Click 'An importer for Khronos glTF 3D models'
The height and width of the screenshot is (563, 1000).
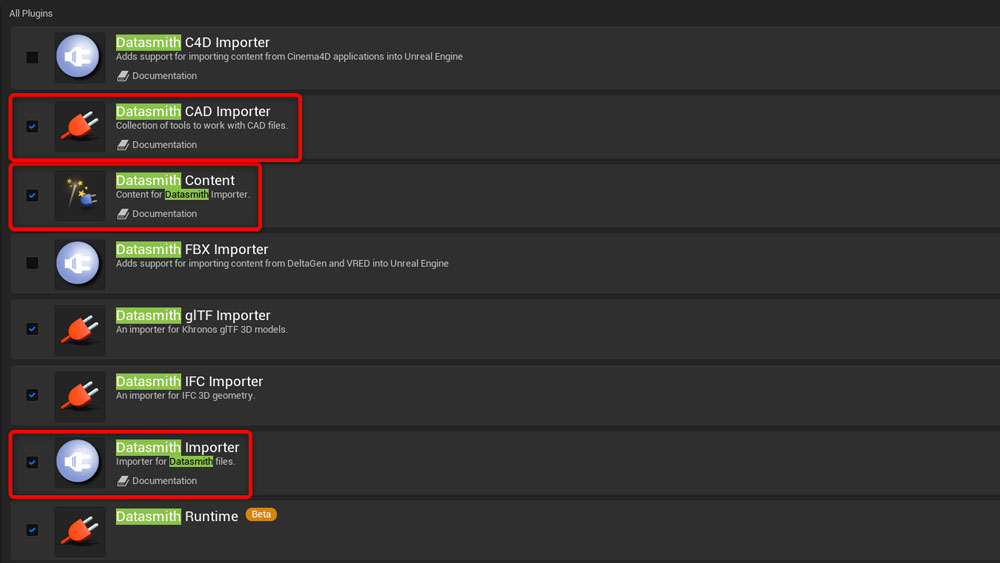pos(202,330)
